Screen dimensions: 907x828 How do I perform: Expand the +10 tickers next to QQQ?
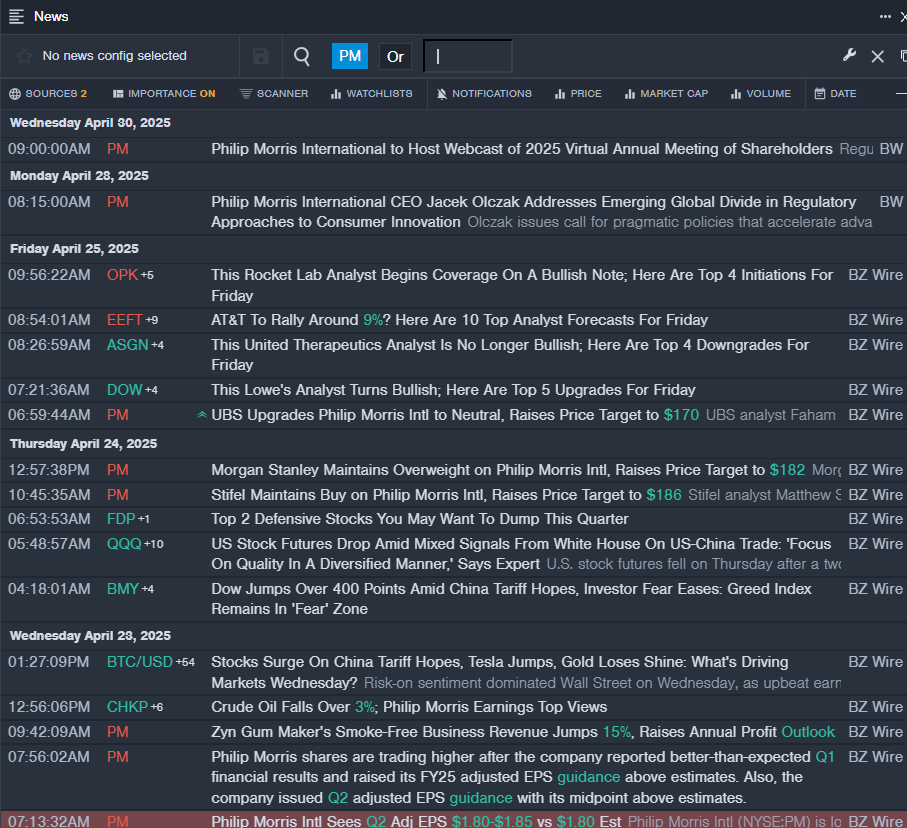(154, 544)
